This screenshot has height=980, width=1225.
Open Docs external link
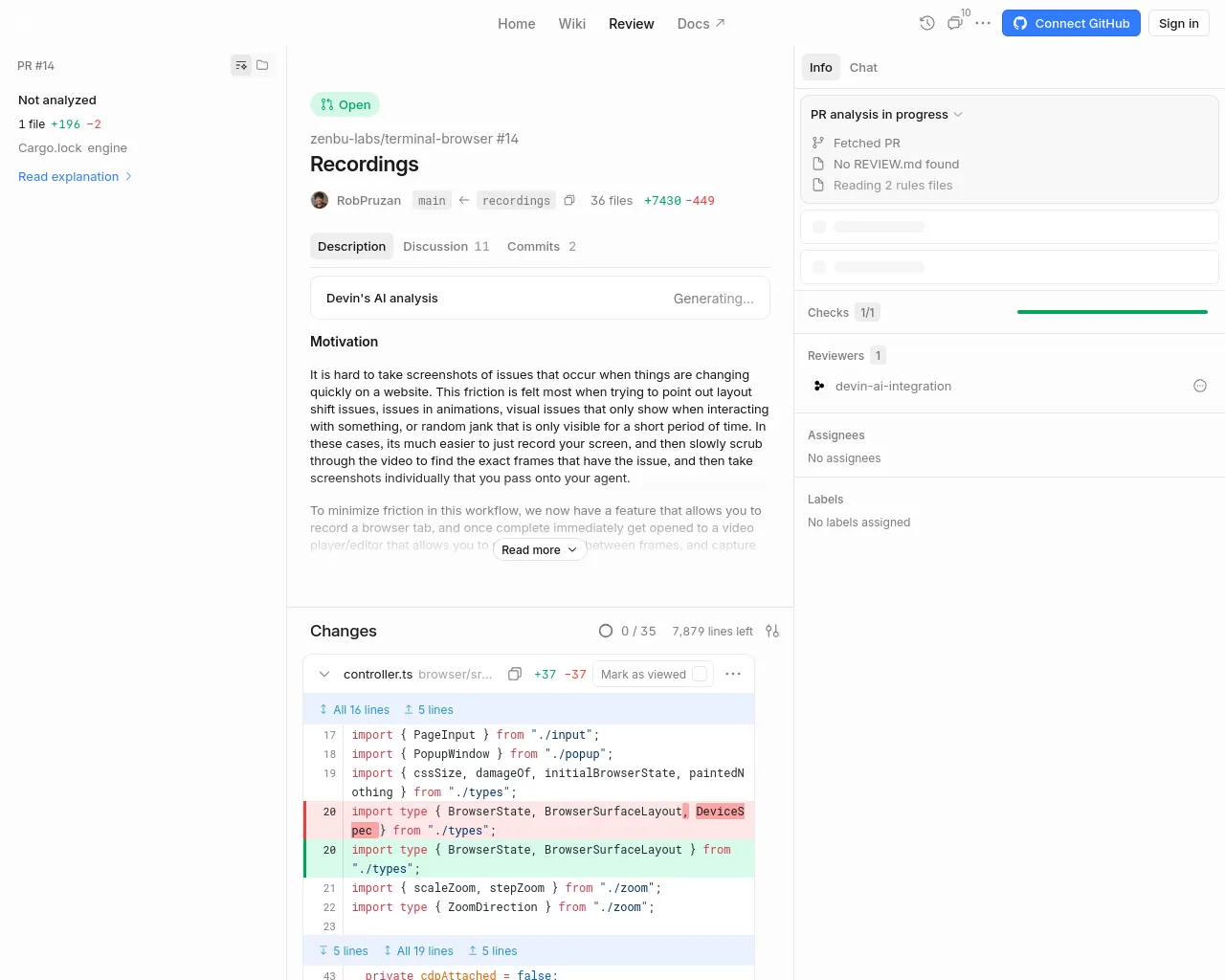click(x=701, y=23)
